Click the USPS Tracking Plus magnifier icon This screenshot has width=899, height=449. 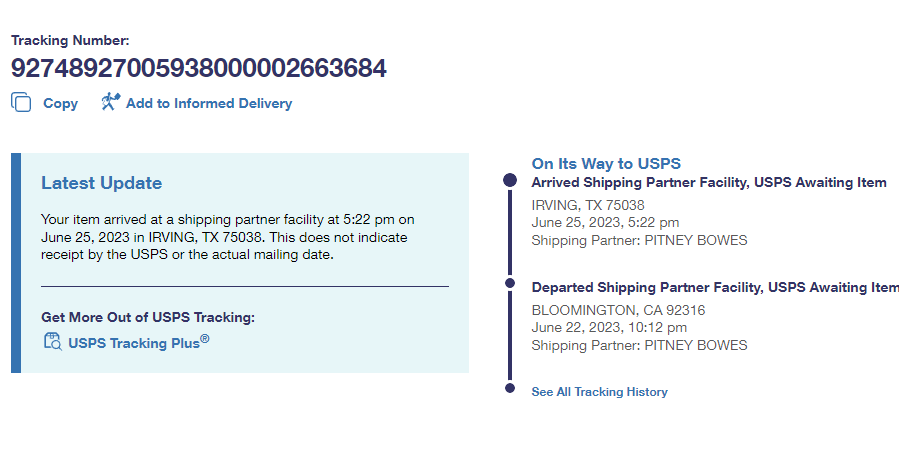click(52, 342)
